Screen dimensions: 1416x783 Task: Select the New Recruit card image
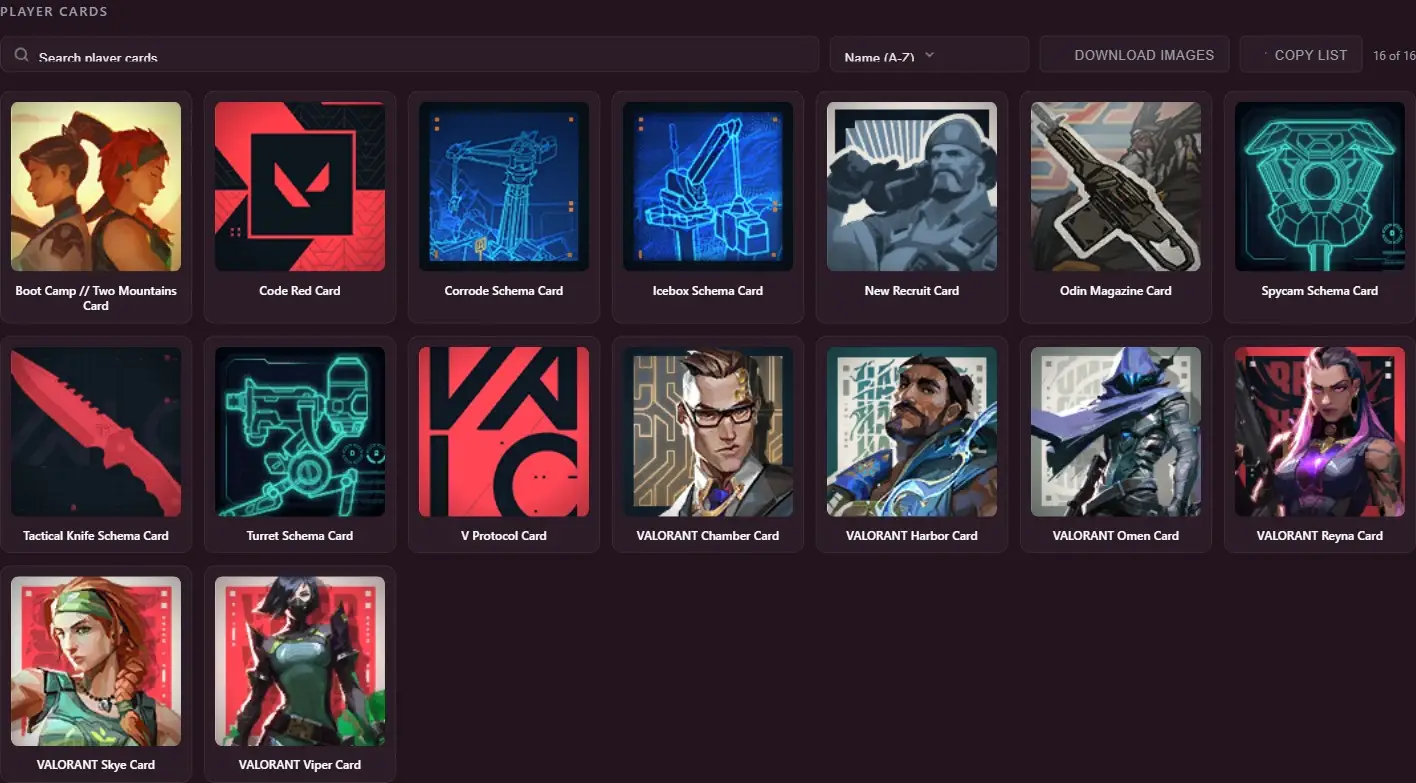coord(912,186)
